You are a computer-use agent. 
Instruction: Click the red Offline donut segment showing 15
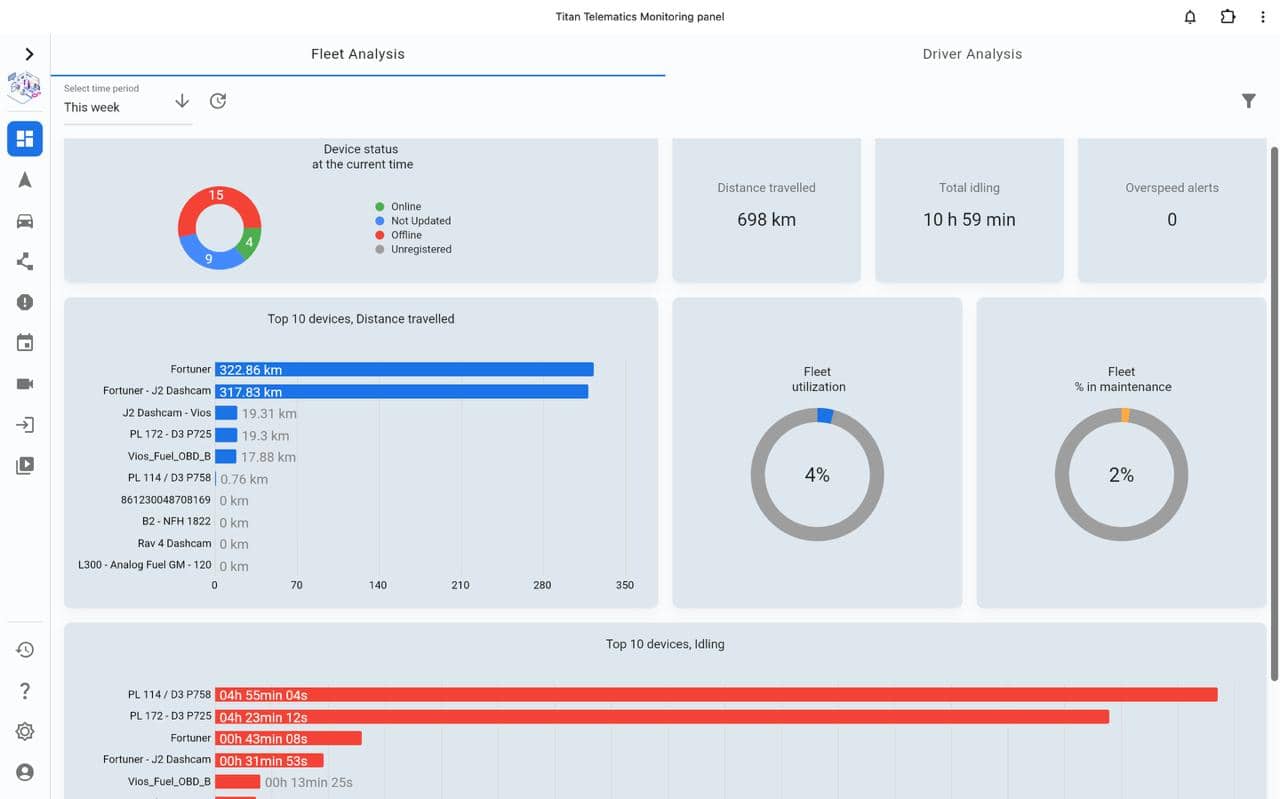(x=215, y=195)
